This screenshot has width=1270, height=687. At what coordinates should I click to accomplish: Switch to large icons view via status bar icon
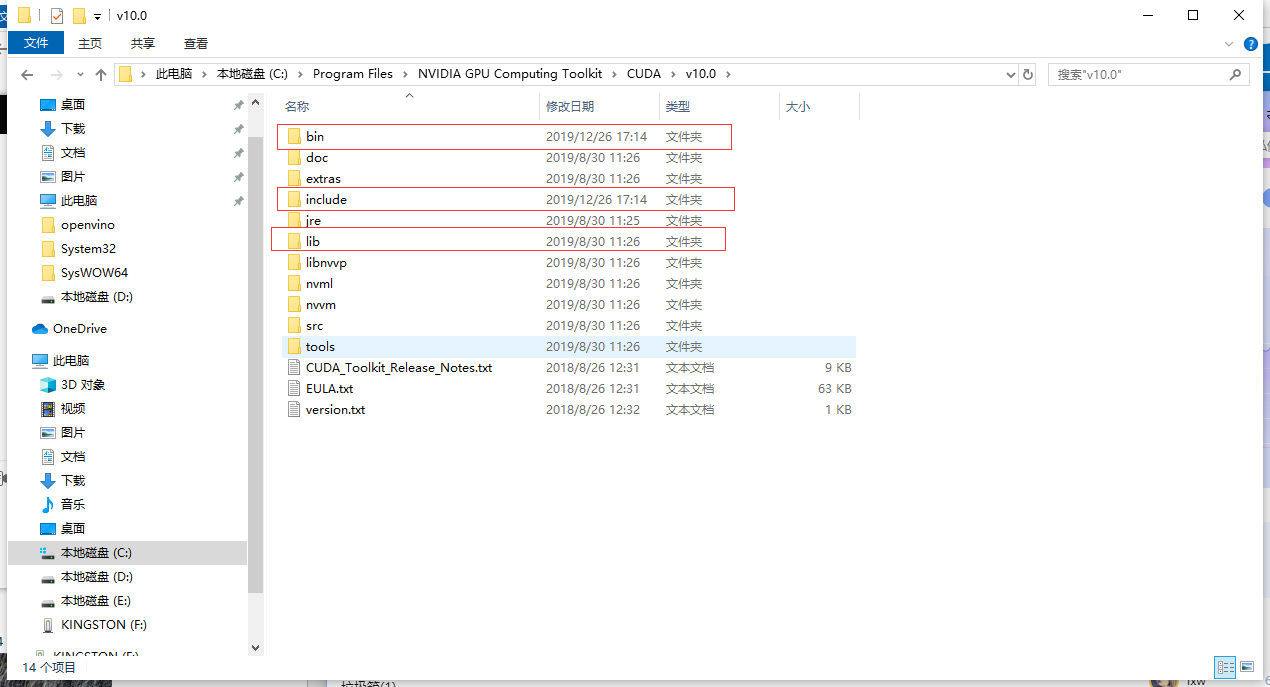[x=1247, y=667]
